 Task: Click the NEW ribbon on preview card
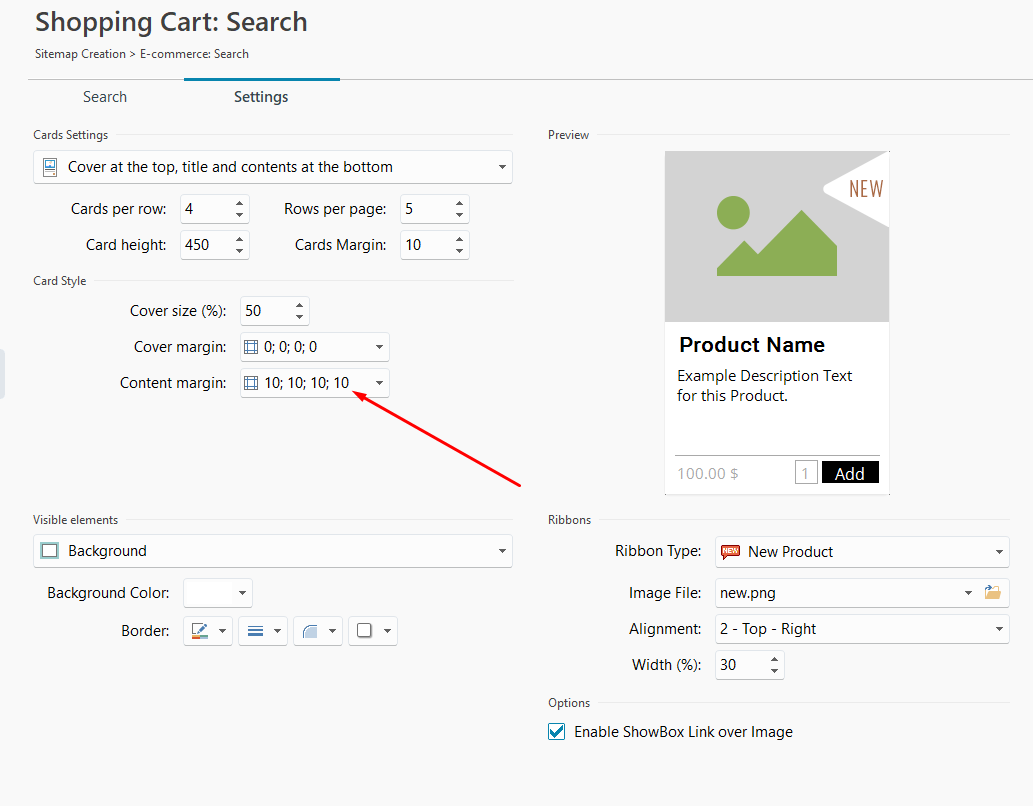864,189
